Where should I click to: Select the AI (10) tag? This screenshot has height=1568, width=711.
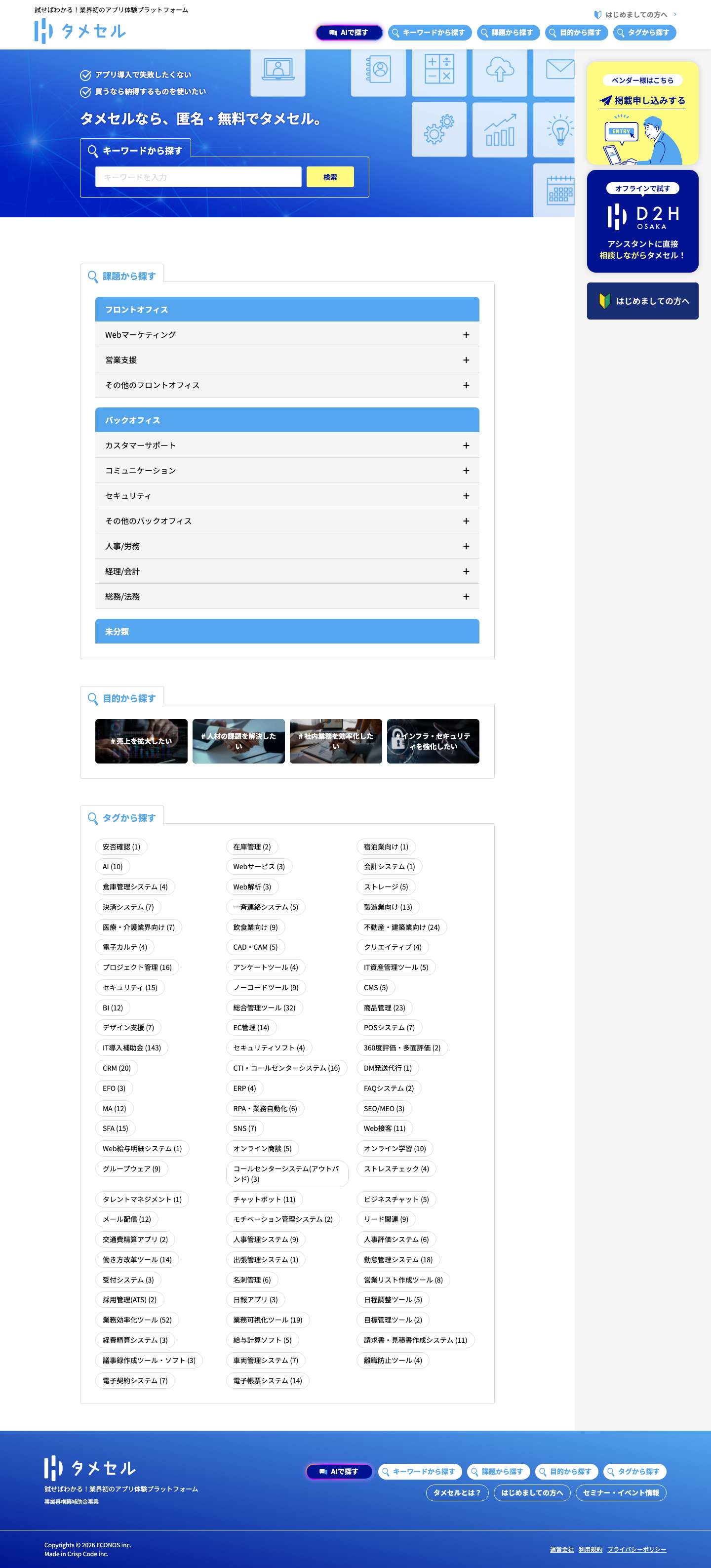pos(113,867)
